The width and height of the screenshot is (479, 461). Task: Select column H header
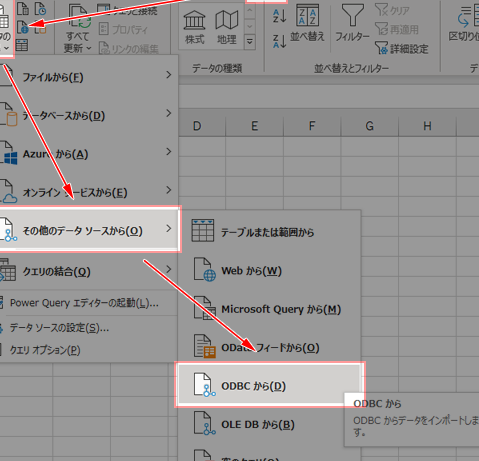click(427, 126)
